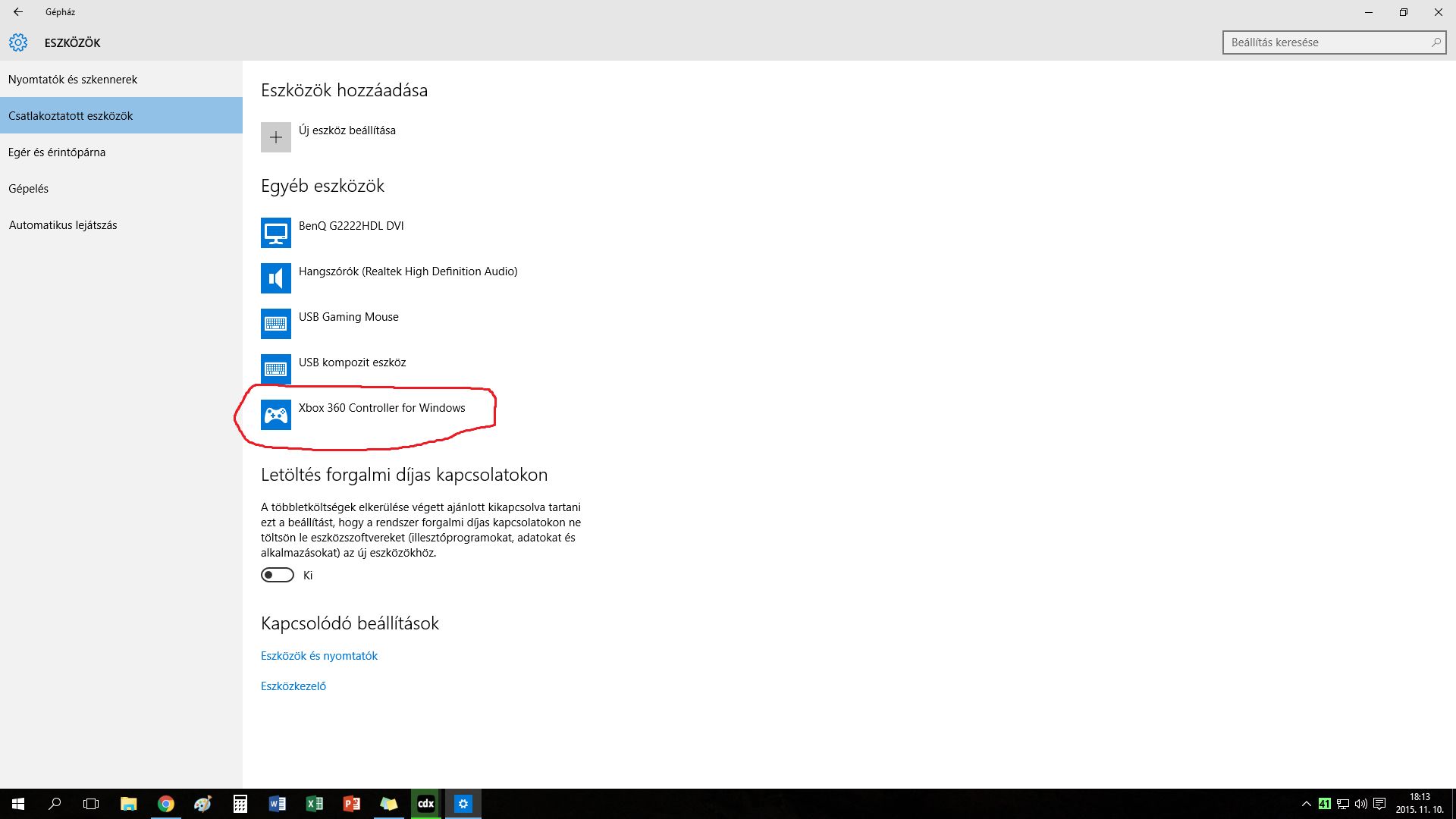Image resolution: width=1456 pixels, height=819 pixels.
Task: Open the volume control in the tray
Action: pyautogui.click(x=1361, y=804)
